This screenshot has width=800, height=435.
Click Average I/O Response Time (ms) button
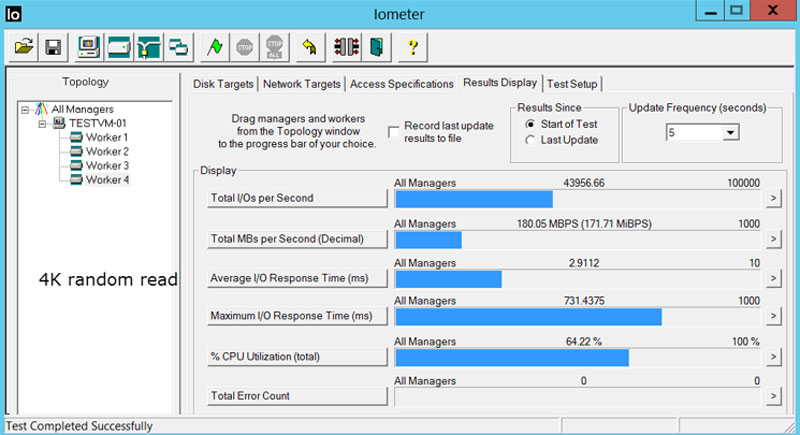[x=297, y=278]
